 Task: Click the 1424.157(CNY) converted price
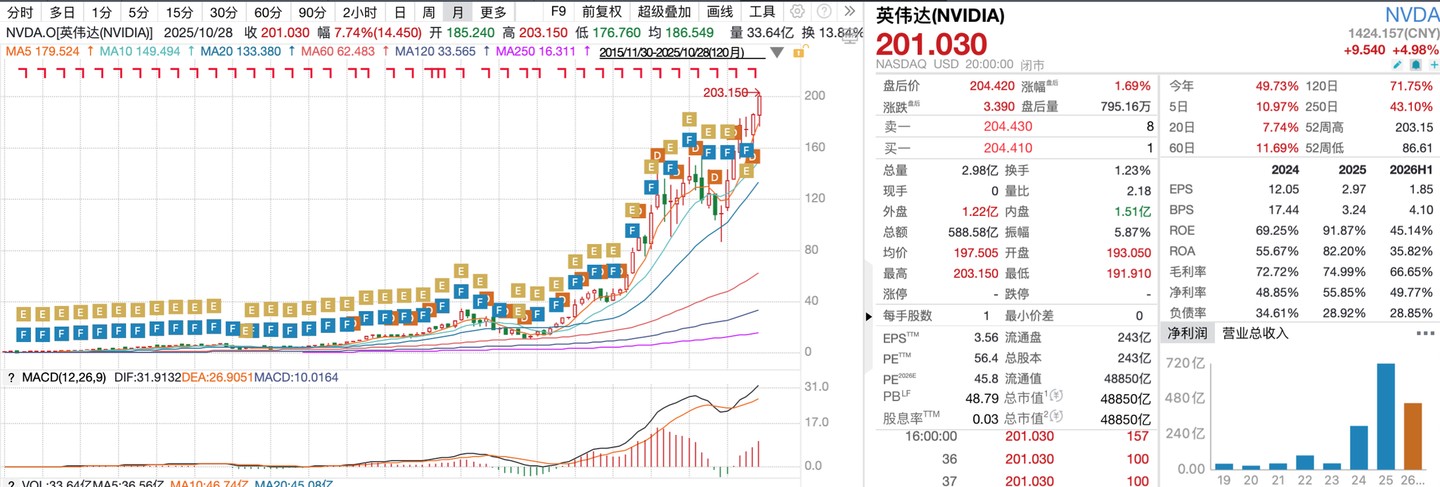pyautogui.click(x=1392, y=34)
